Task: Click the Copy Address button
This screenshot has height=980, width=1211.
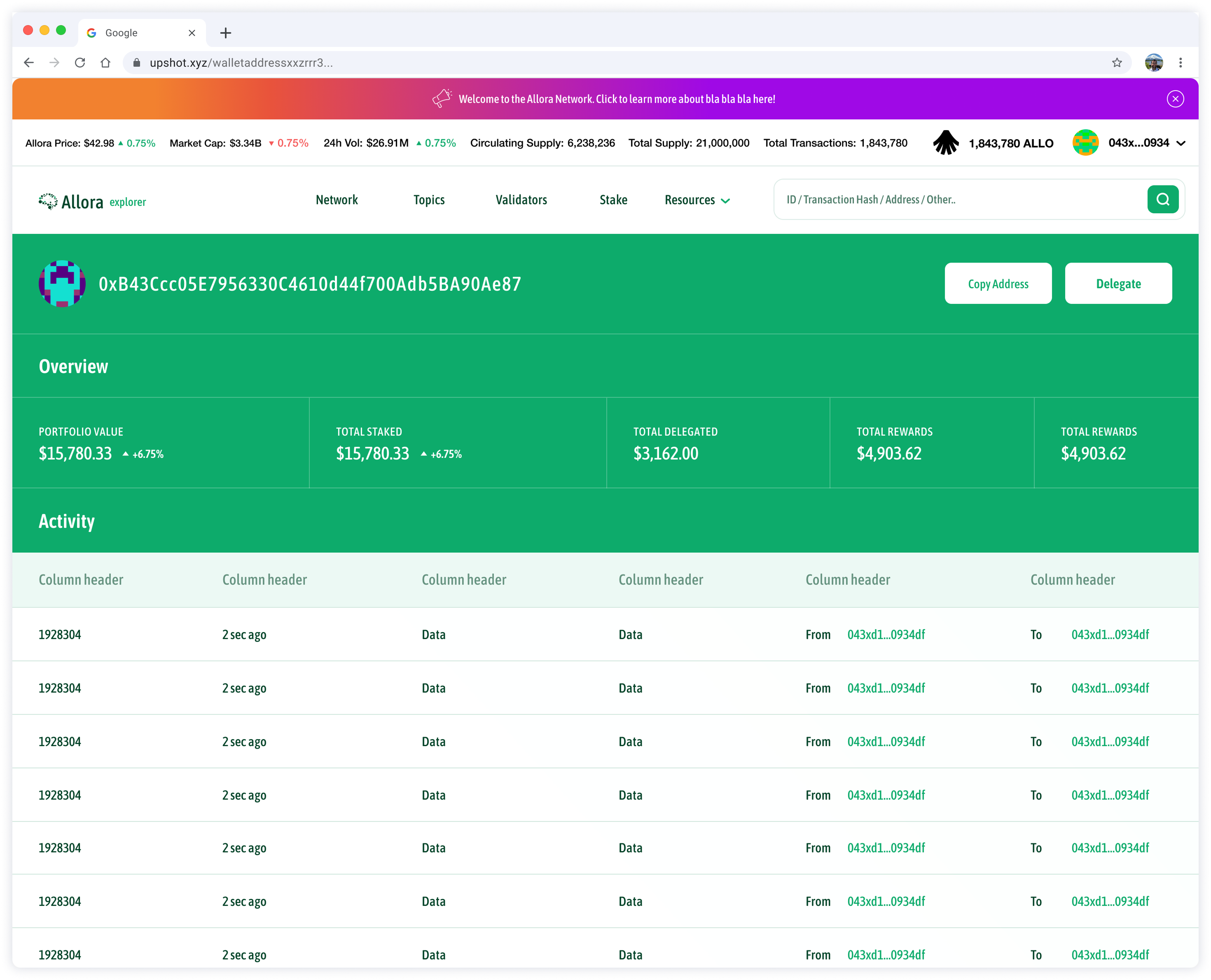Action: [x=998, y=283]
